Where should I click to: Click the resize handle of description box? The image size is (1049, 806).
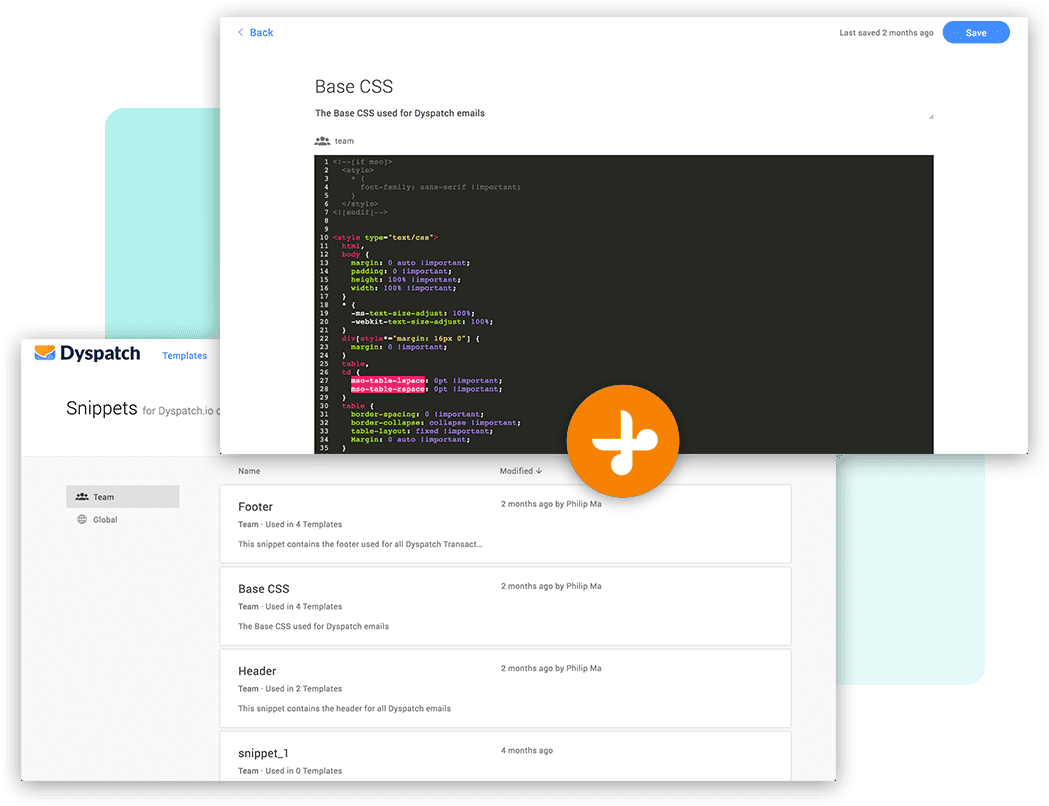(931, 117)
